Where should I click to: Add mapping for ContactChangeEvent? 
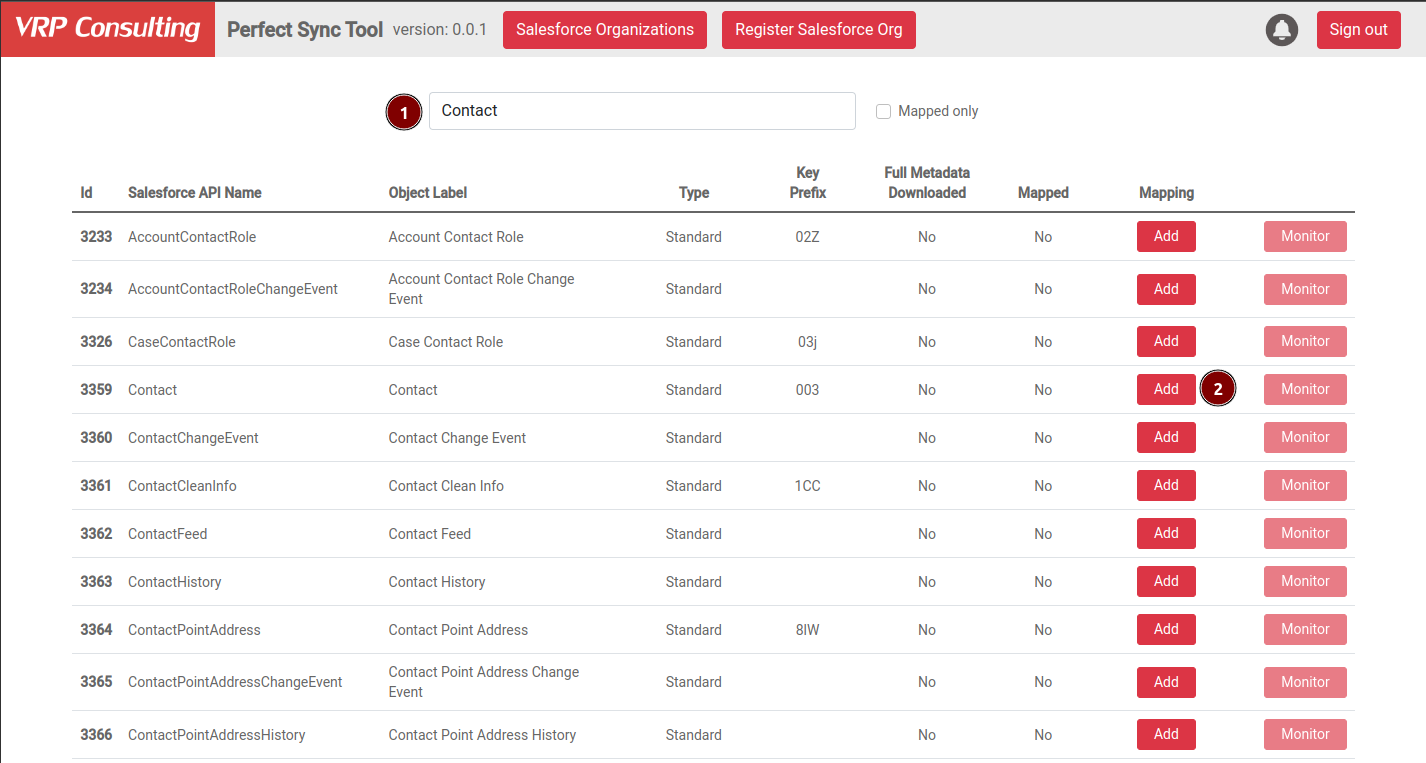click(1166, 437)
